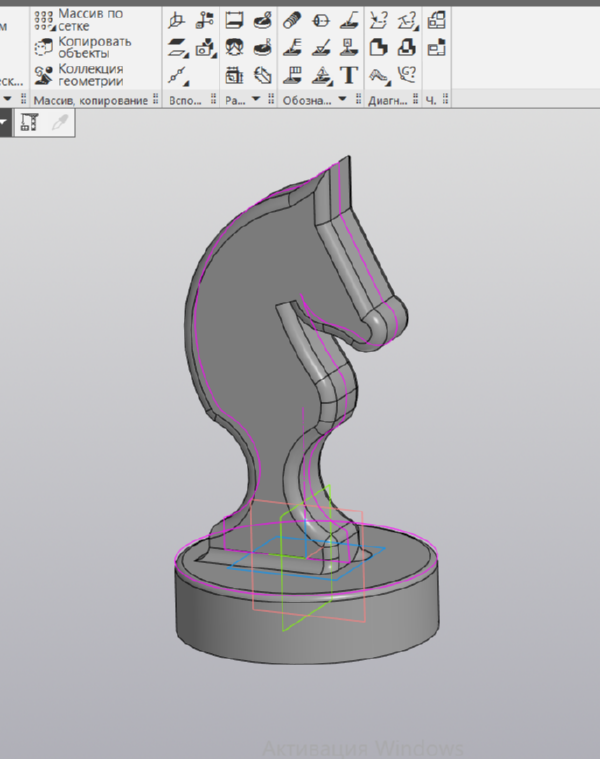Click mass-center properties icon in Диагн... panel

pos(406,48)
